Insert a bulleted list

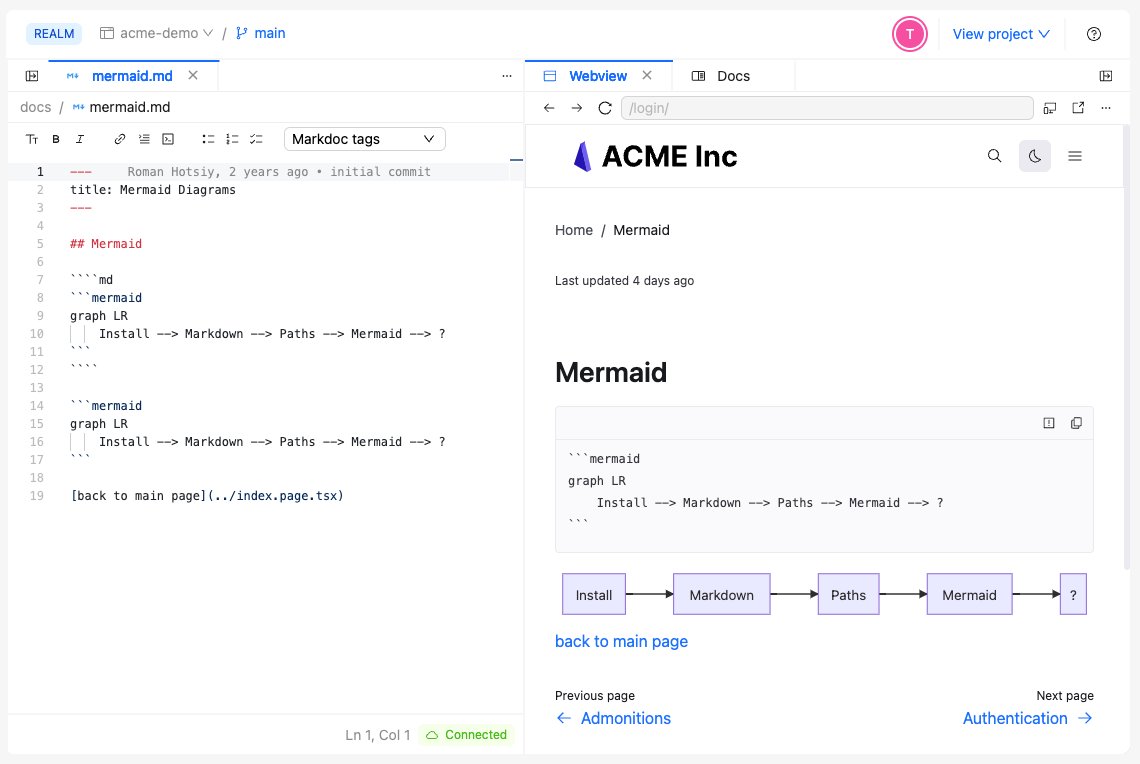click(x=208, y=139)
